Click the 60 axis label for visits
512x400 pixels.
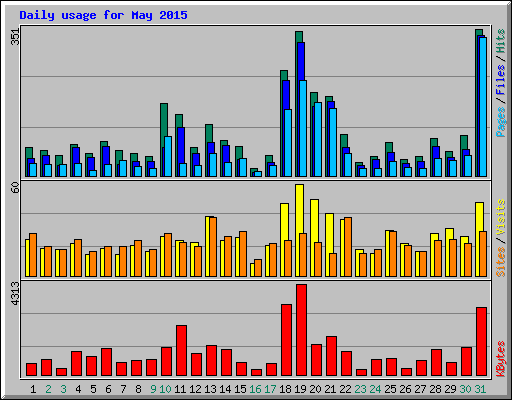pos(15,188)
